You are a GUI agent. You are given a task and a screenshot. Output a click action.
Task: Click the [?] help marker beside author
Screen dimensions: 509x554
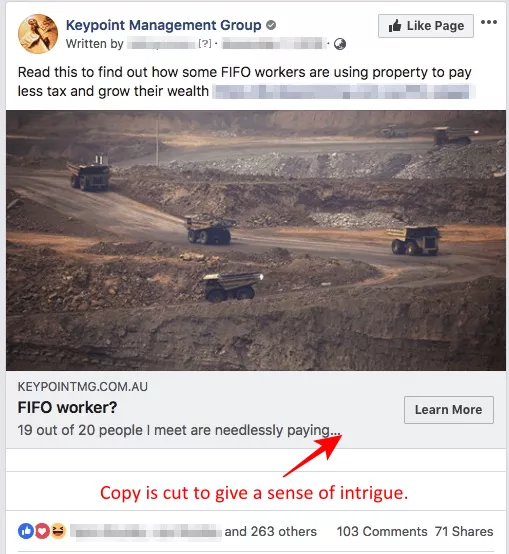pos(205,44)
